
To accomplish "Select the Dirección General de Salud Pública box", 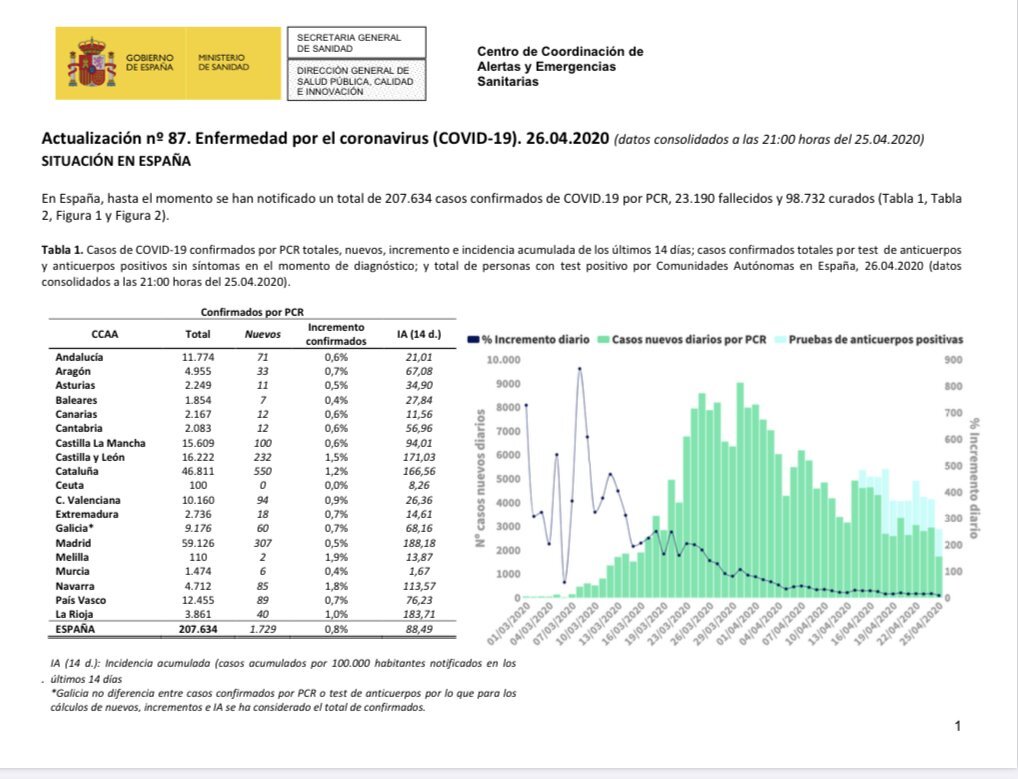I will pyautogui.click(x=353, y=81).
